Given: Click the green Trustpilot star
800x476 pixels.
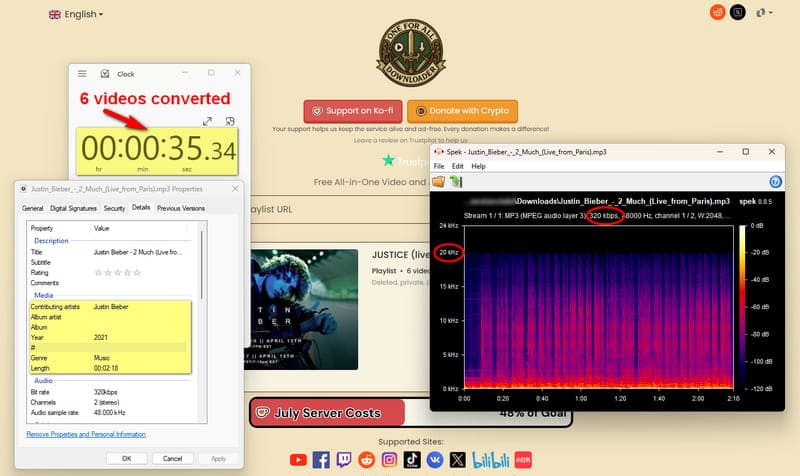Looking at the screenshot, I should coord(388,160).
